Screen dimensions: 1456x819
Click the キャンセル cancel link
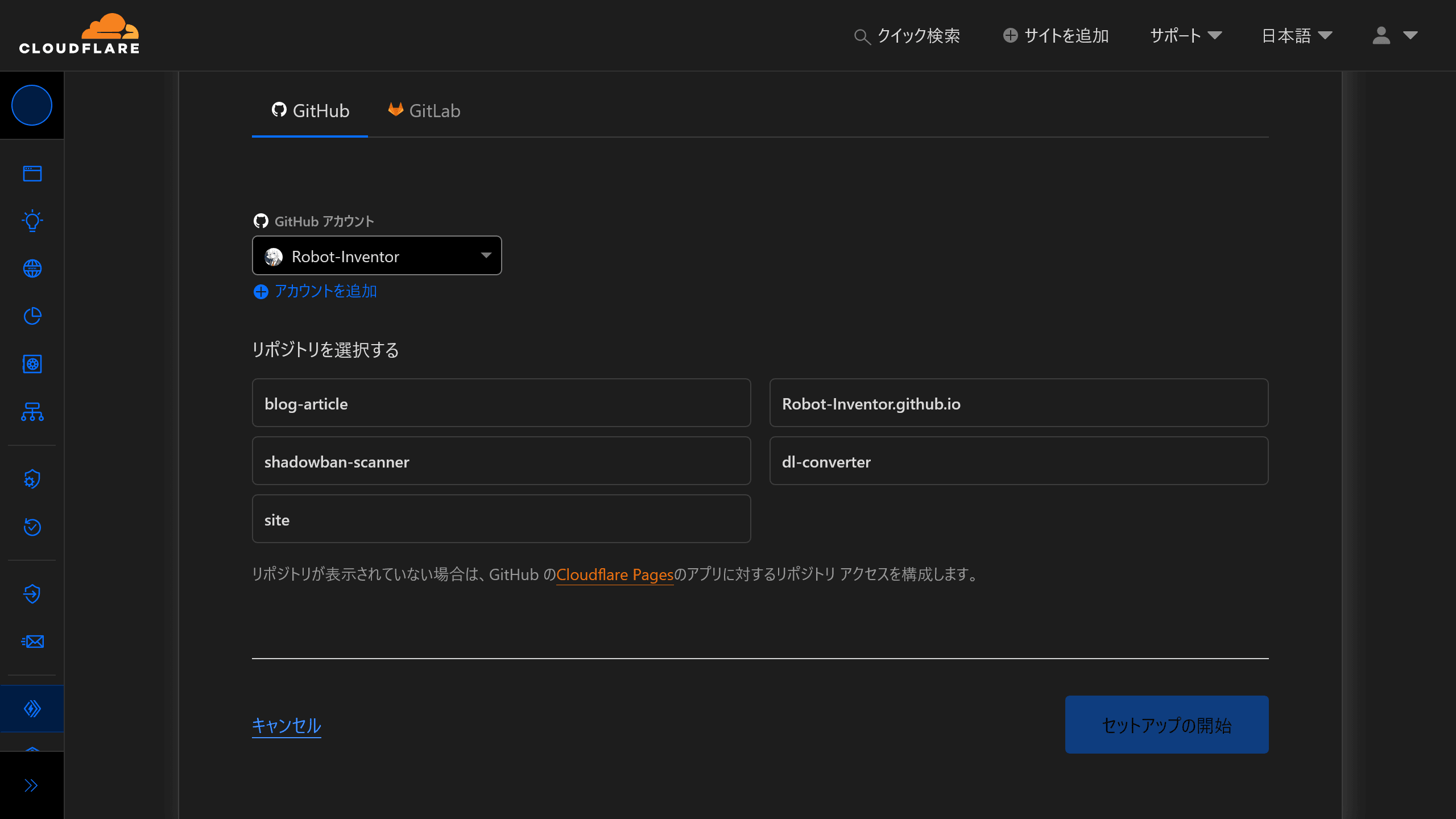point(287,725)
